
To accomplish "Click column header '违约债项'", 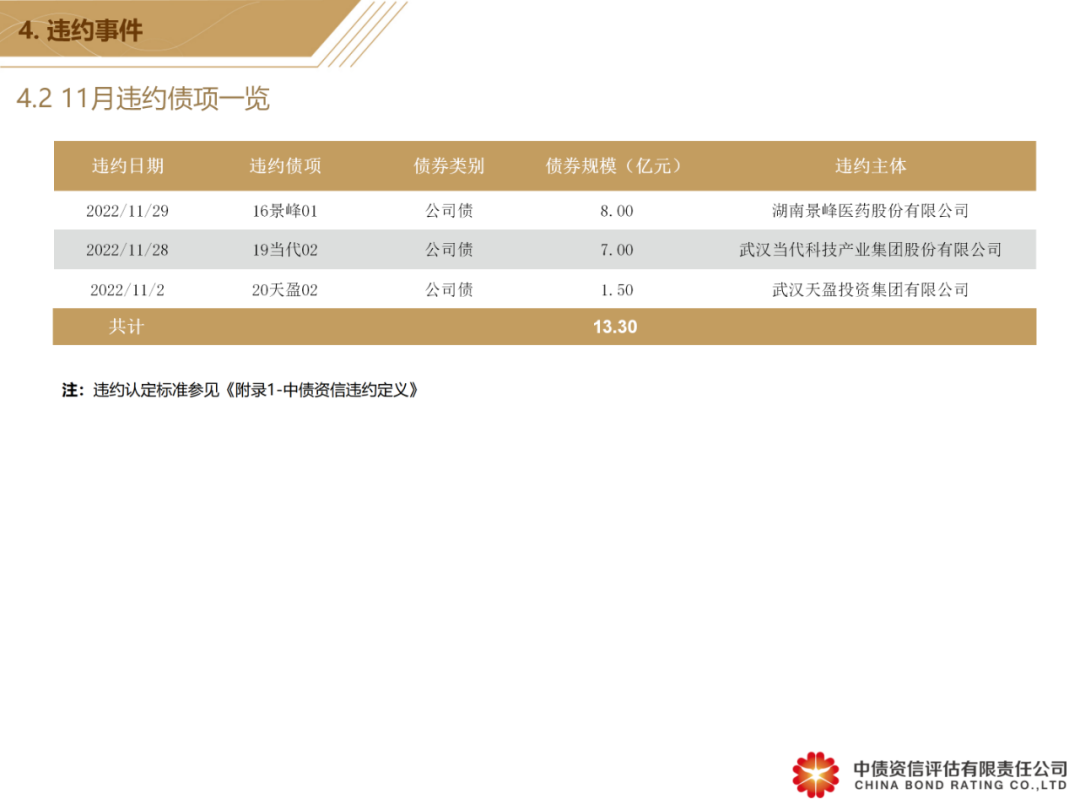I will [285, 166].
